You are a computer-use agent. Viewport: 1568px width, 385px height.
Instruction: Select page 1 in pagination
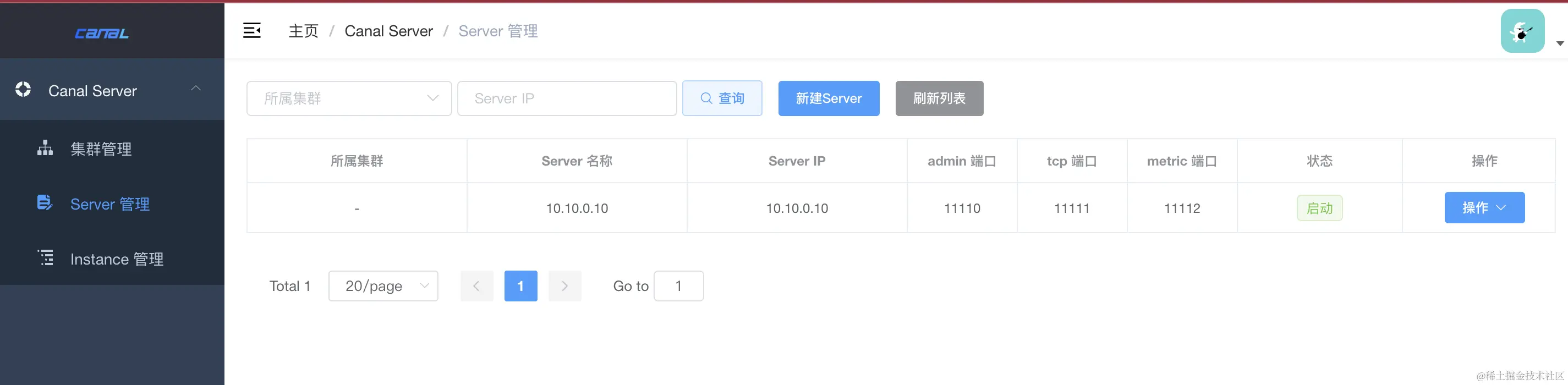tap(520, 286)
